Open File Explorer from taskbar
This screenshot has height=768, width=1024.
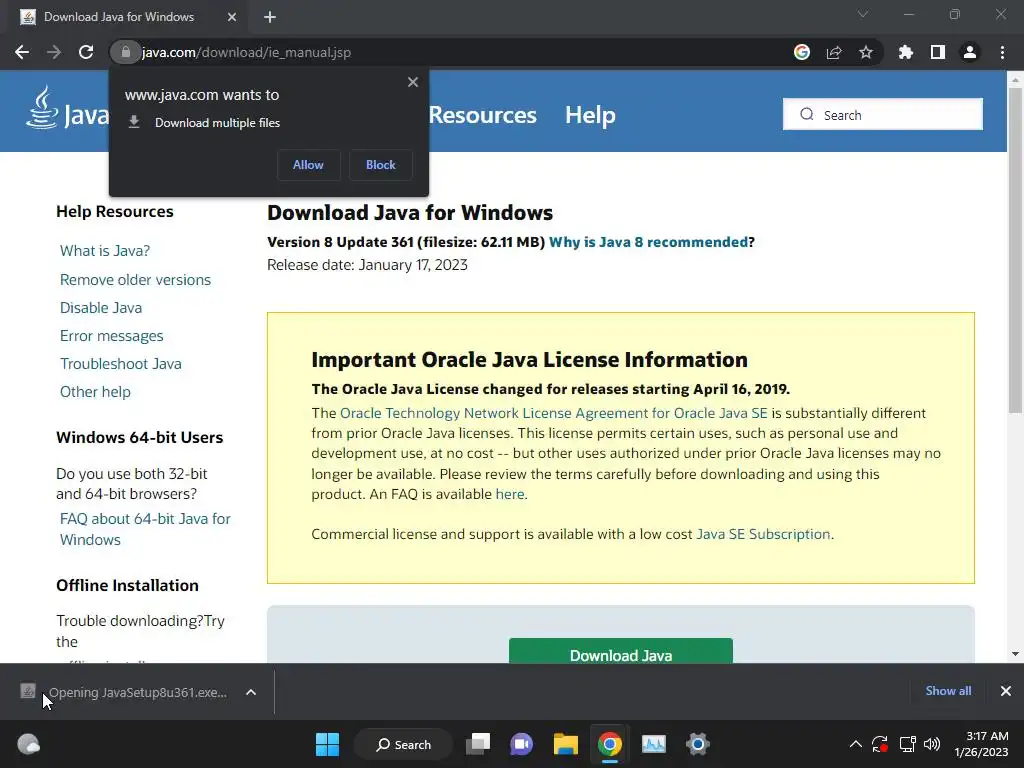[566, 744]
